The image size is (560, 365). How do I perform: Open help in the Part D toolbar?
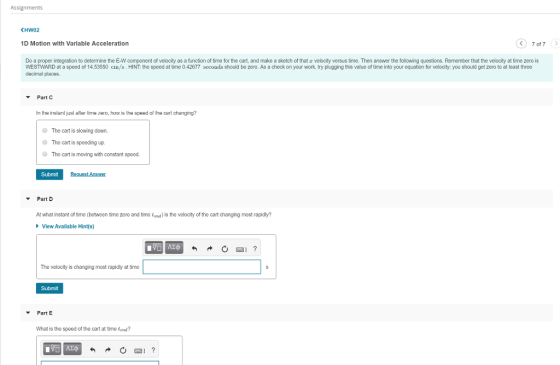coord(255,249)
